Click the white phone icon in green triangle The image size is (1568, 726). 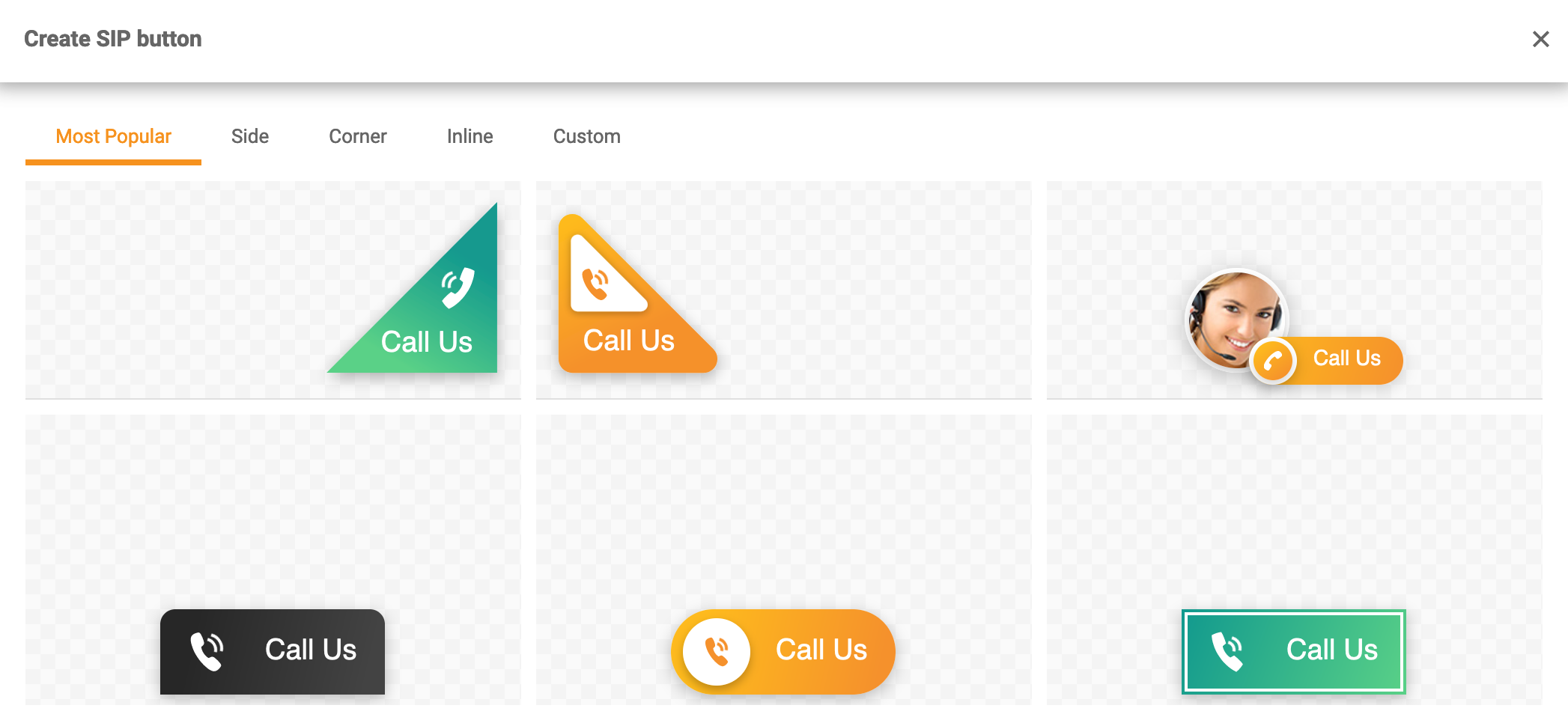point(458,287)
